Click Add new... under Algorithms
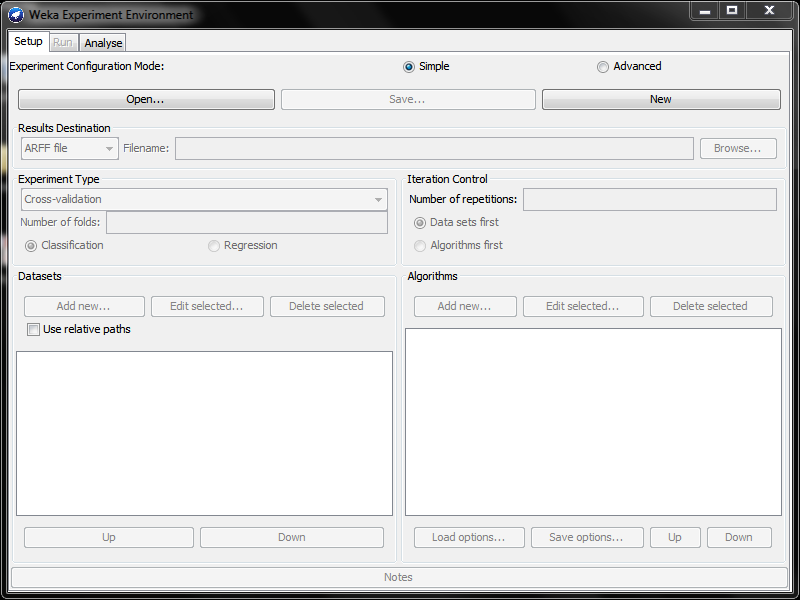The height and width of the screenshot is (600, 800). click(465, 307)
